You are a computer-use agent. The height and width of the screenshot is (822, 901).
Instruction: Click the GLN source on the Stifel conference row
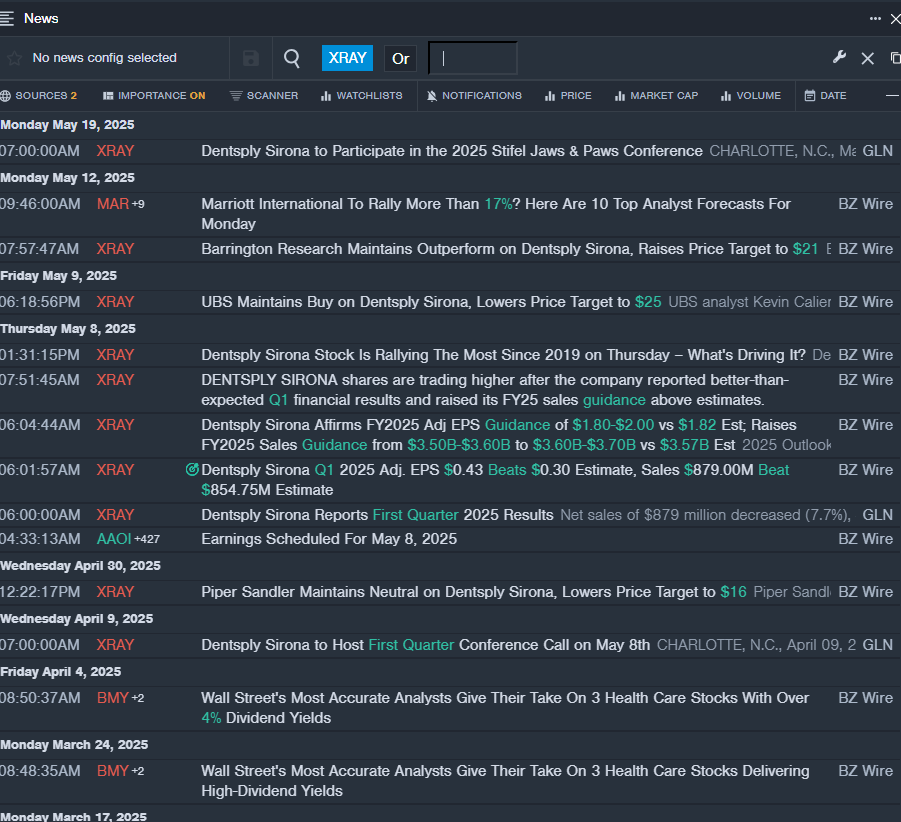[877, 151]
